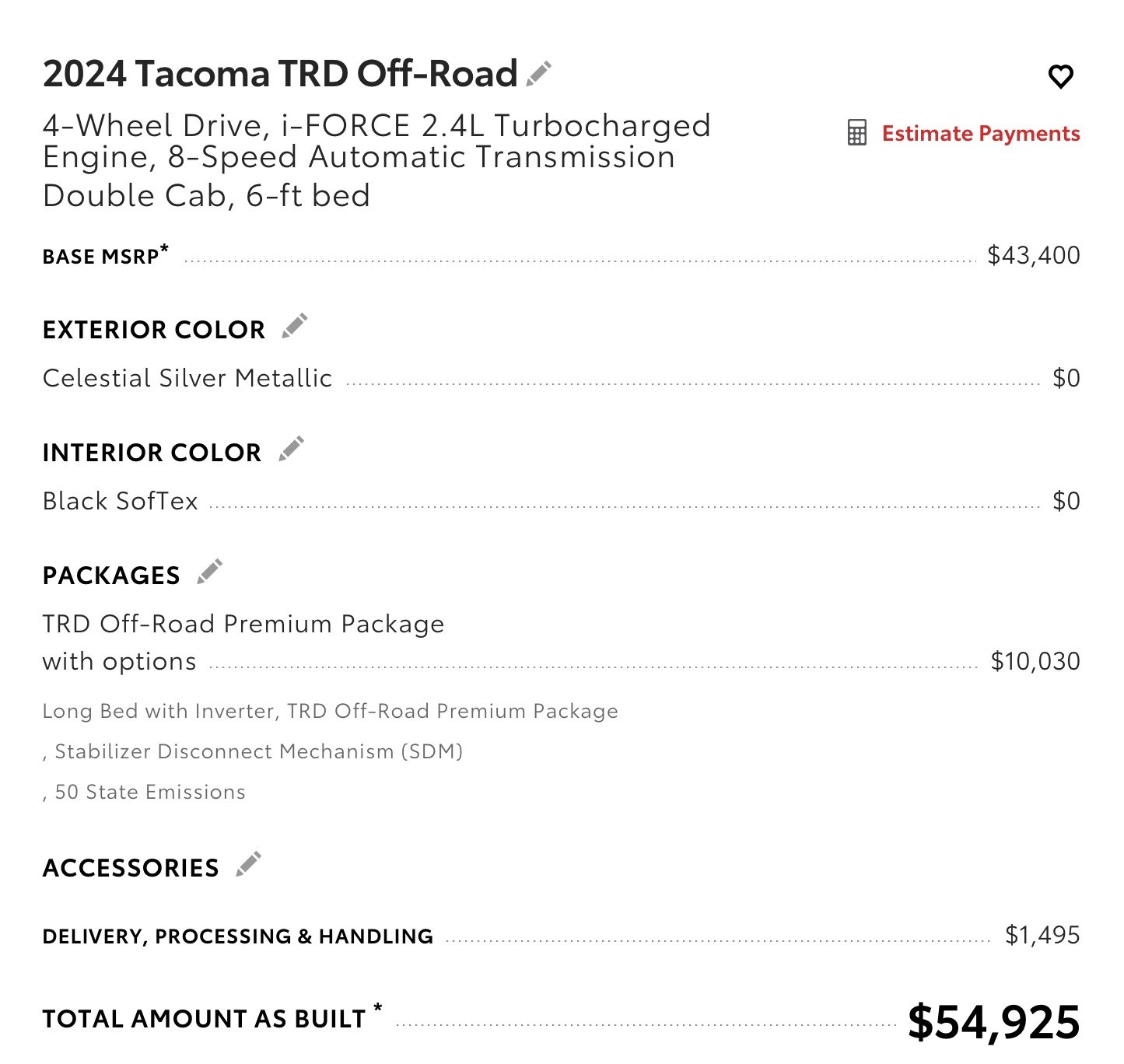Click the Total Amount As Built asterisk
Viewport: 1124px width, 1064px height.
pos(378,1009)
